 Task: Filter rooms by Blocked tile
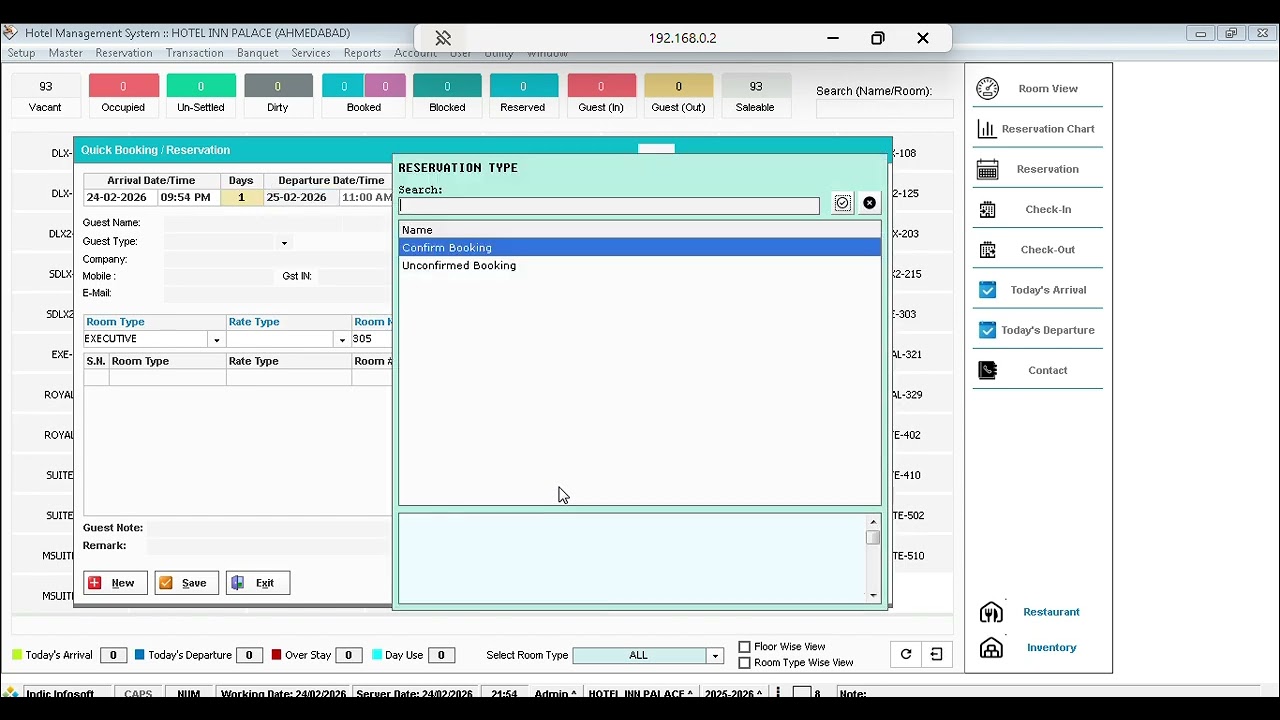[x=447, y=96]
